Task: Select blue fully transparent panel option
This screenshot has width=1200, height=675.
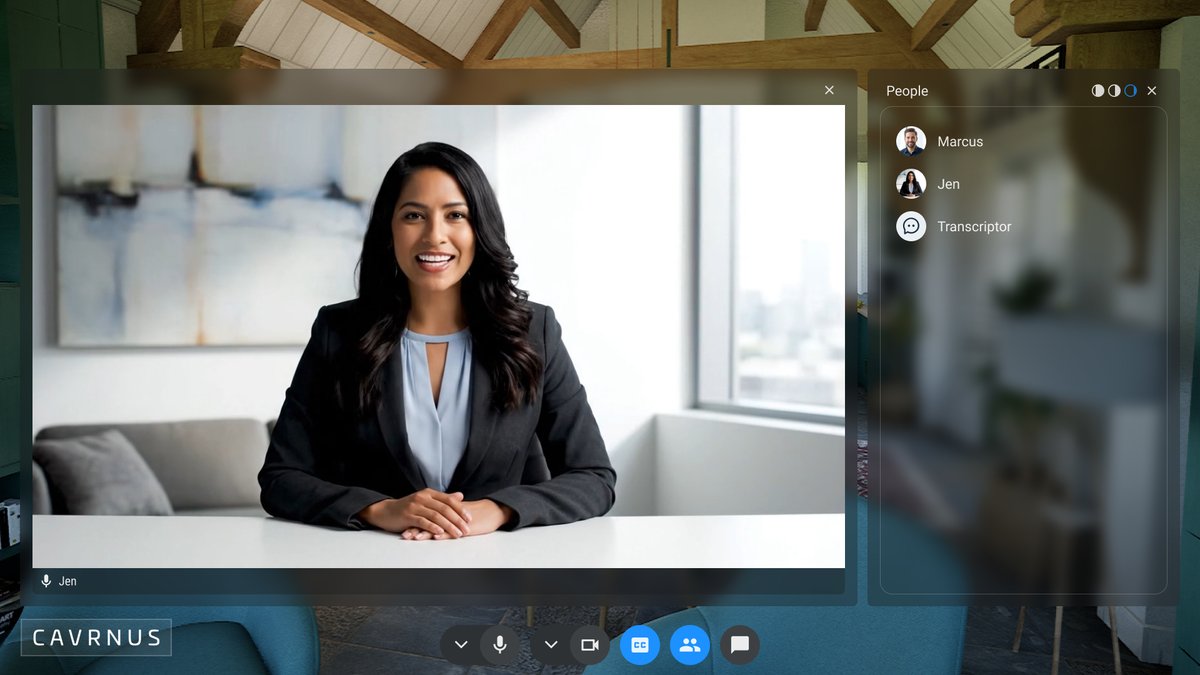Action: click(x=1130, y=91)
